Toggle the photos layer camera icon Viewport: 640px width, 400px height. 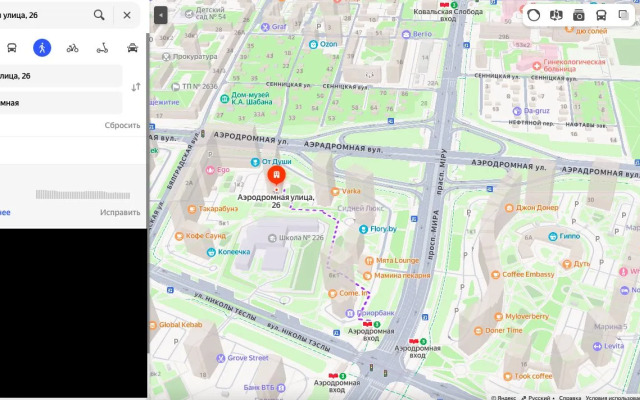[578, 15]
